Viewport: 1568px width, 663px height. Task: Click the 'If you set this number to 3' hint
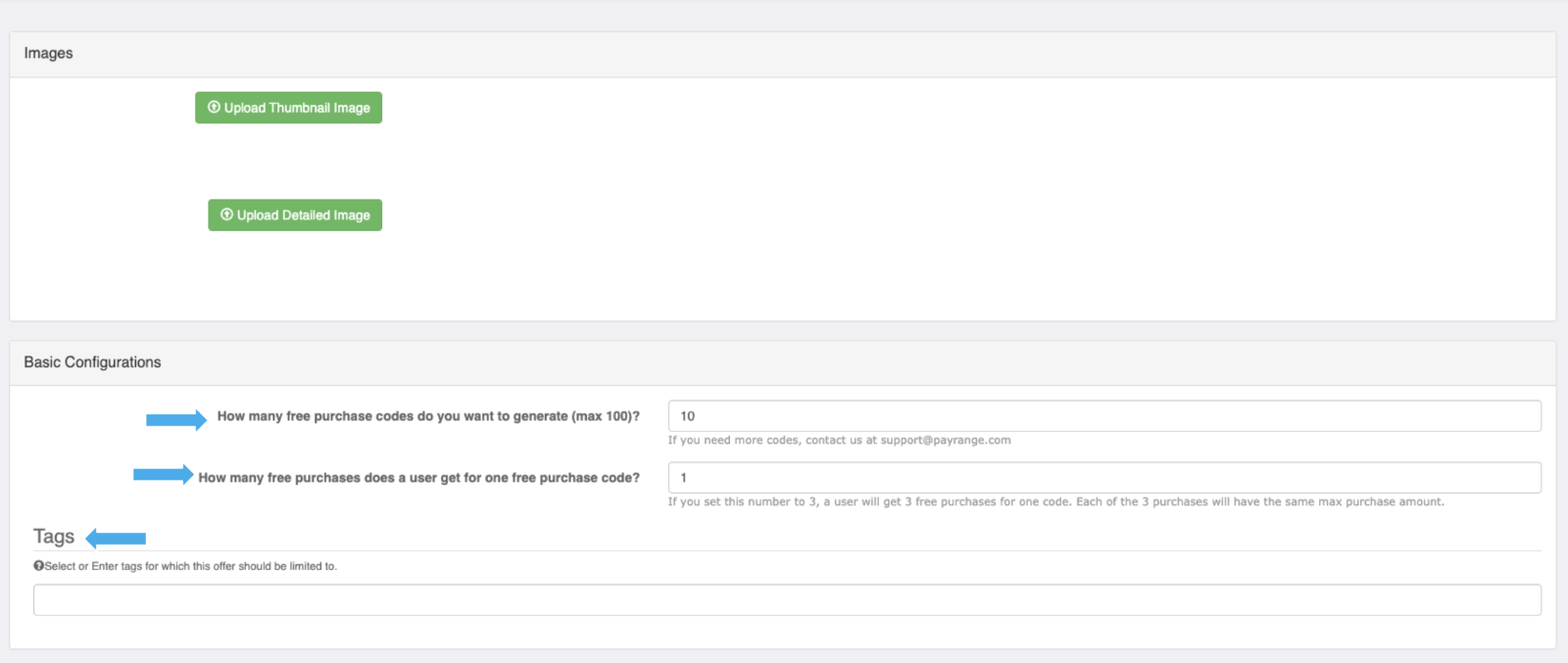(x=1055, y=501)
